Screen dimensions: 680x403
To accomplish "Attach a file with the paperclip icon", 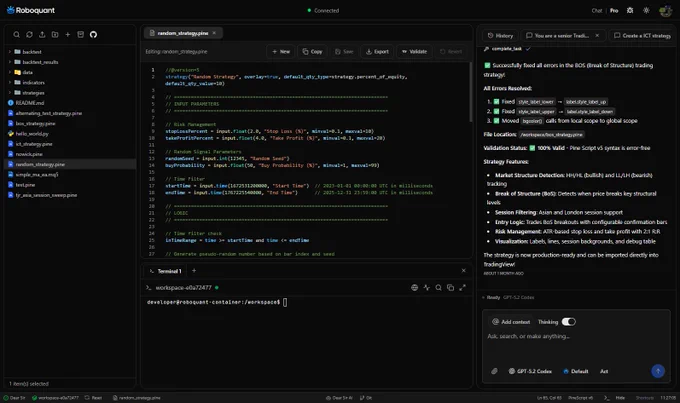I will pyautogui.click(x=494, y=371).
